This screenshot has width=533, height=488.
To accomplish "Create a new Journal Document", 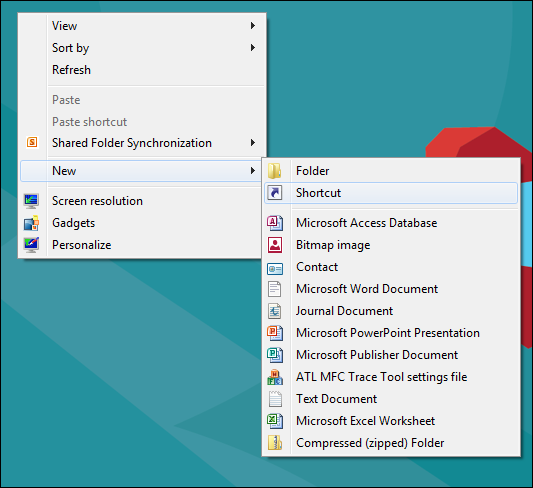I will click(x=391, y=311).
